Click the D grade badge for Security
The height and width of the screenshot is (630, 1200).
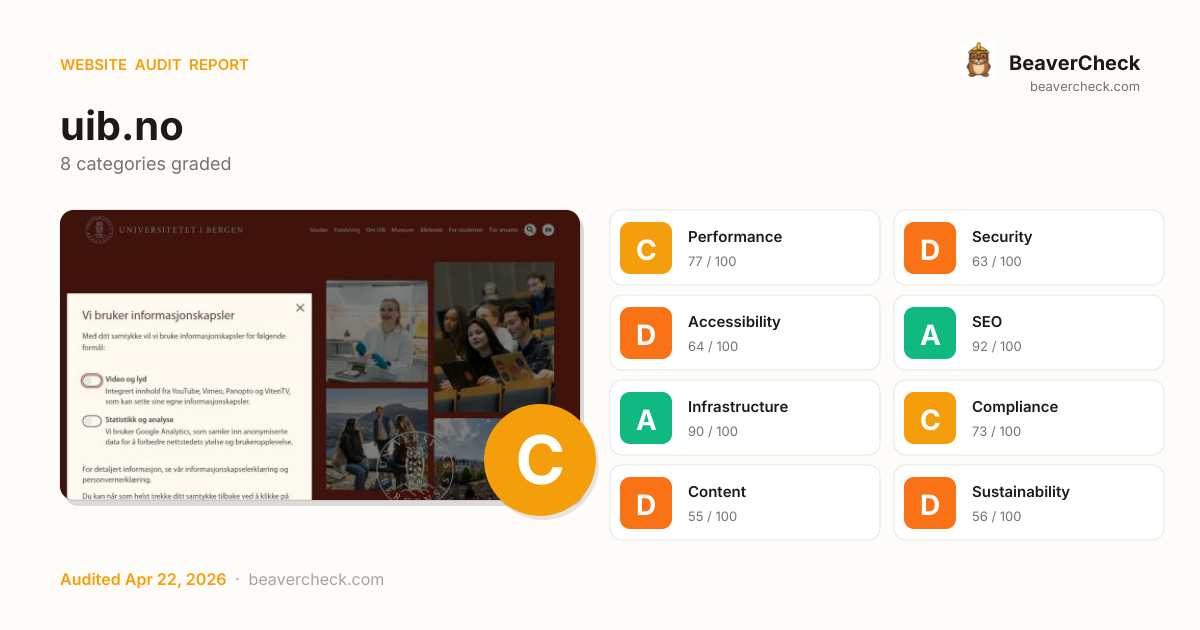(930, 248)
